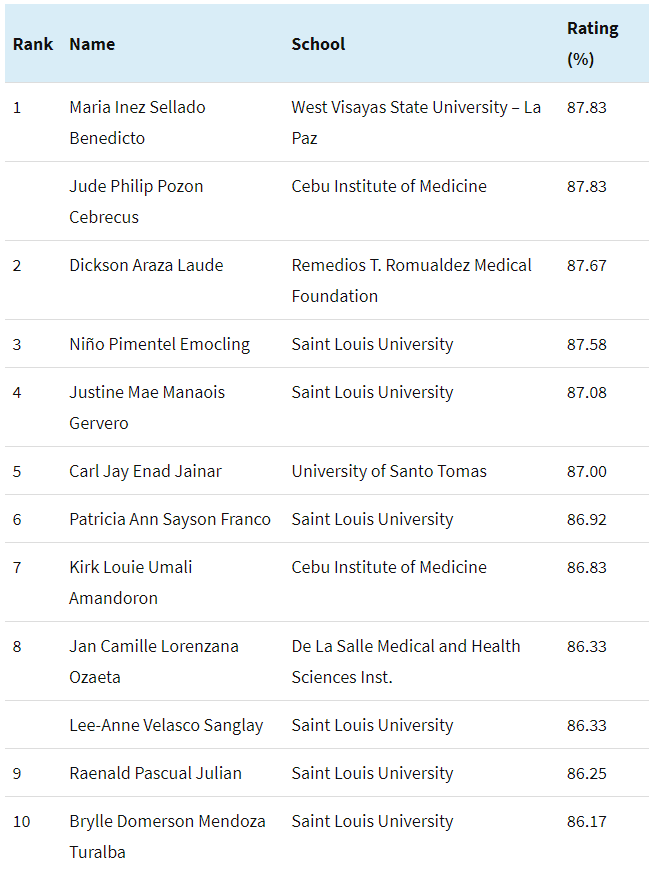Screen dimensions: 657x869
Task: Click Kirk Louie Umali Amandoron name
Action: (130, 582)
